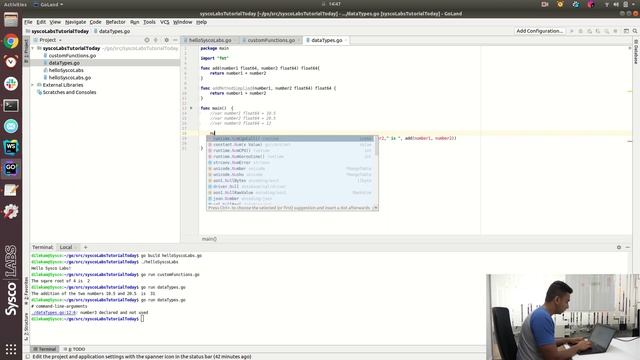Click the Search Everywhere magnifier icon
This screenshot has height=360, width=640.
pos(635,31)
